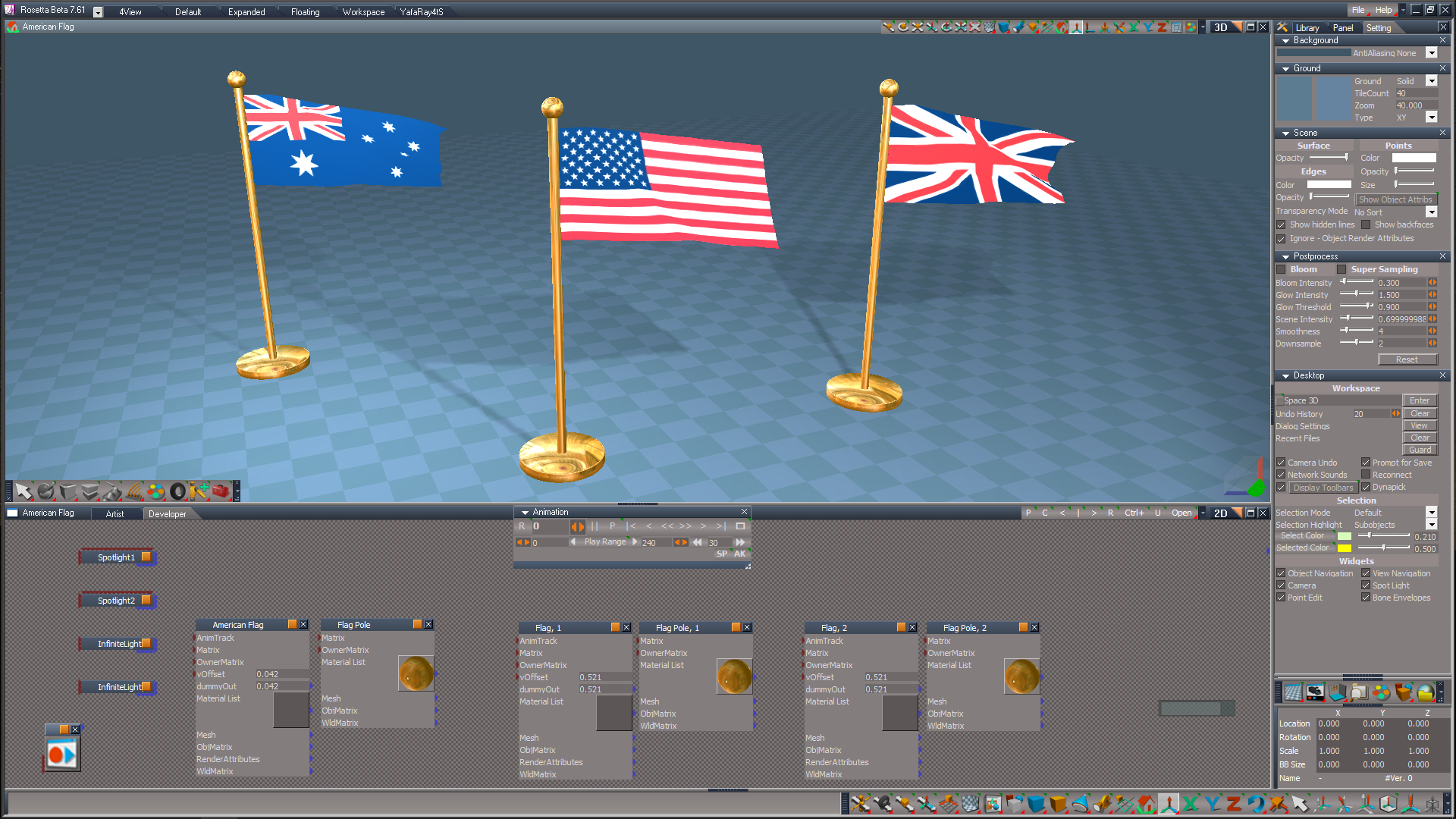The image size is (1456, 819).
Task: Click the Points Color white swatch
Action: [1414, 158]
